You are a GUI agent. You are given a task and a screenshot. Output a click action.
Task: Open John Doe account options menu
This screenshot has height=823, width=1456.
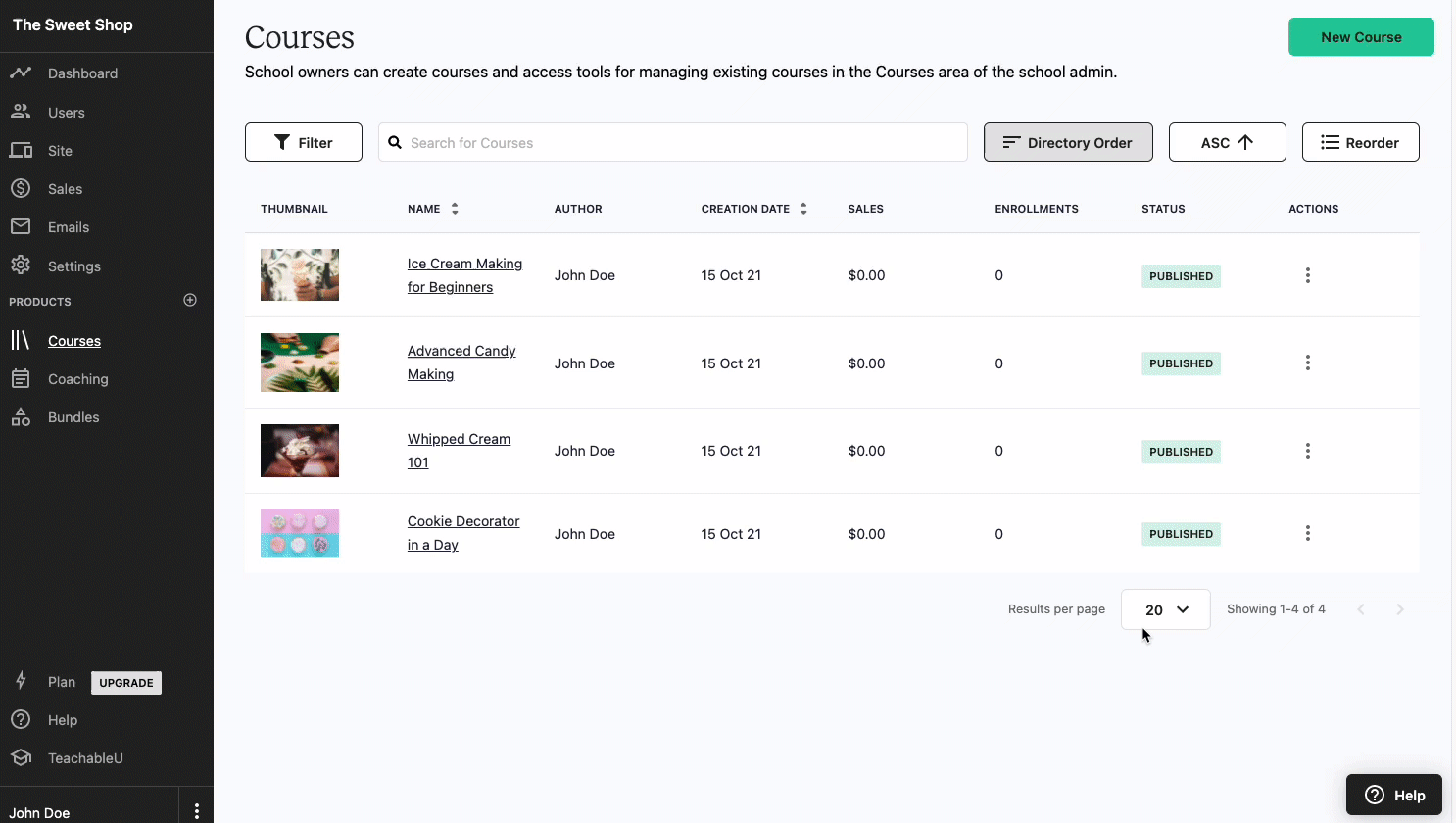pos(197,811)
